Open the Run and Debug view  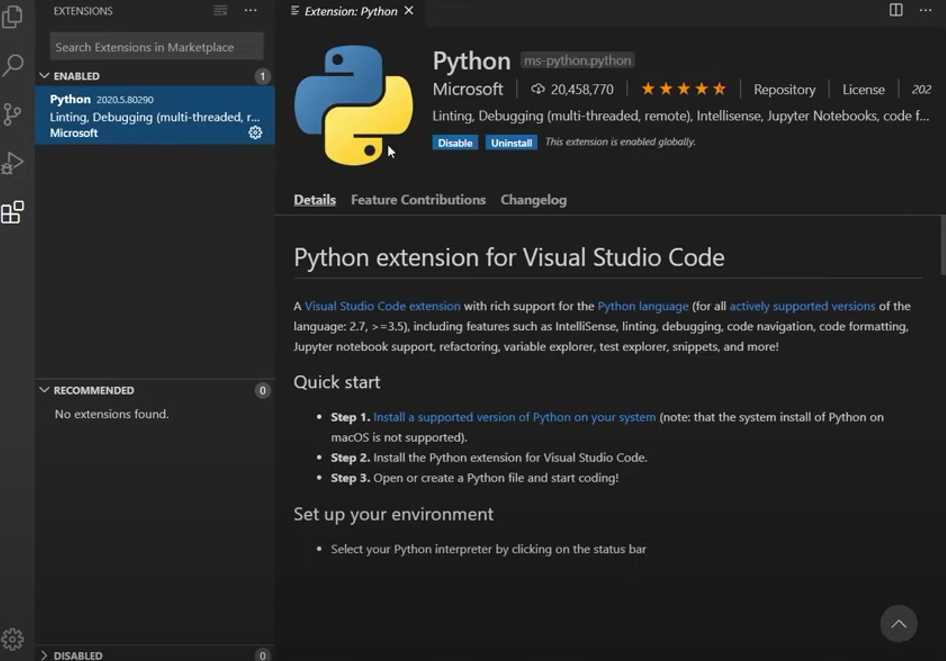point(12,163)
